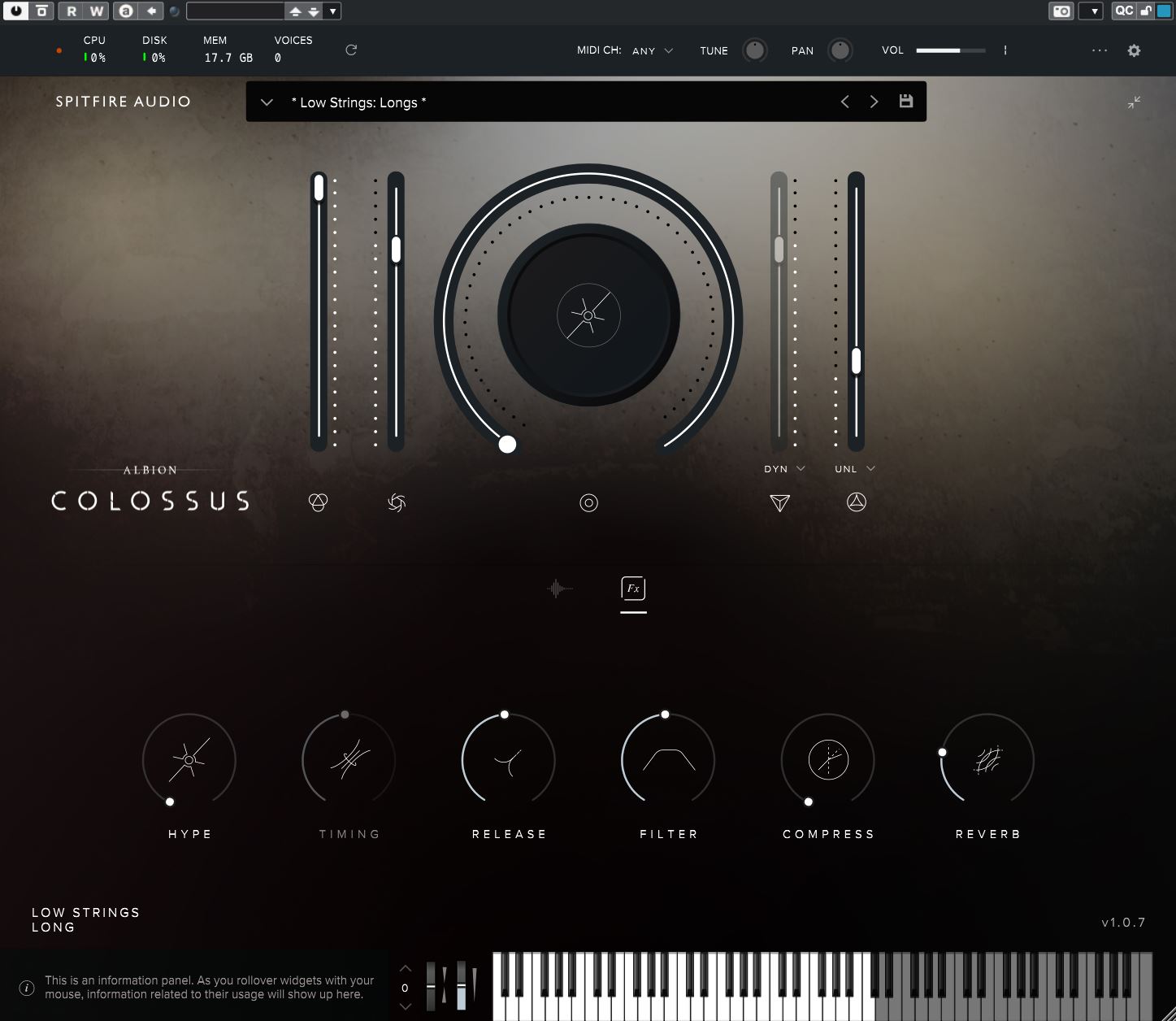1176x1021 pixels.
Task: Switch to the waveform tab
Action: [559, 588]
